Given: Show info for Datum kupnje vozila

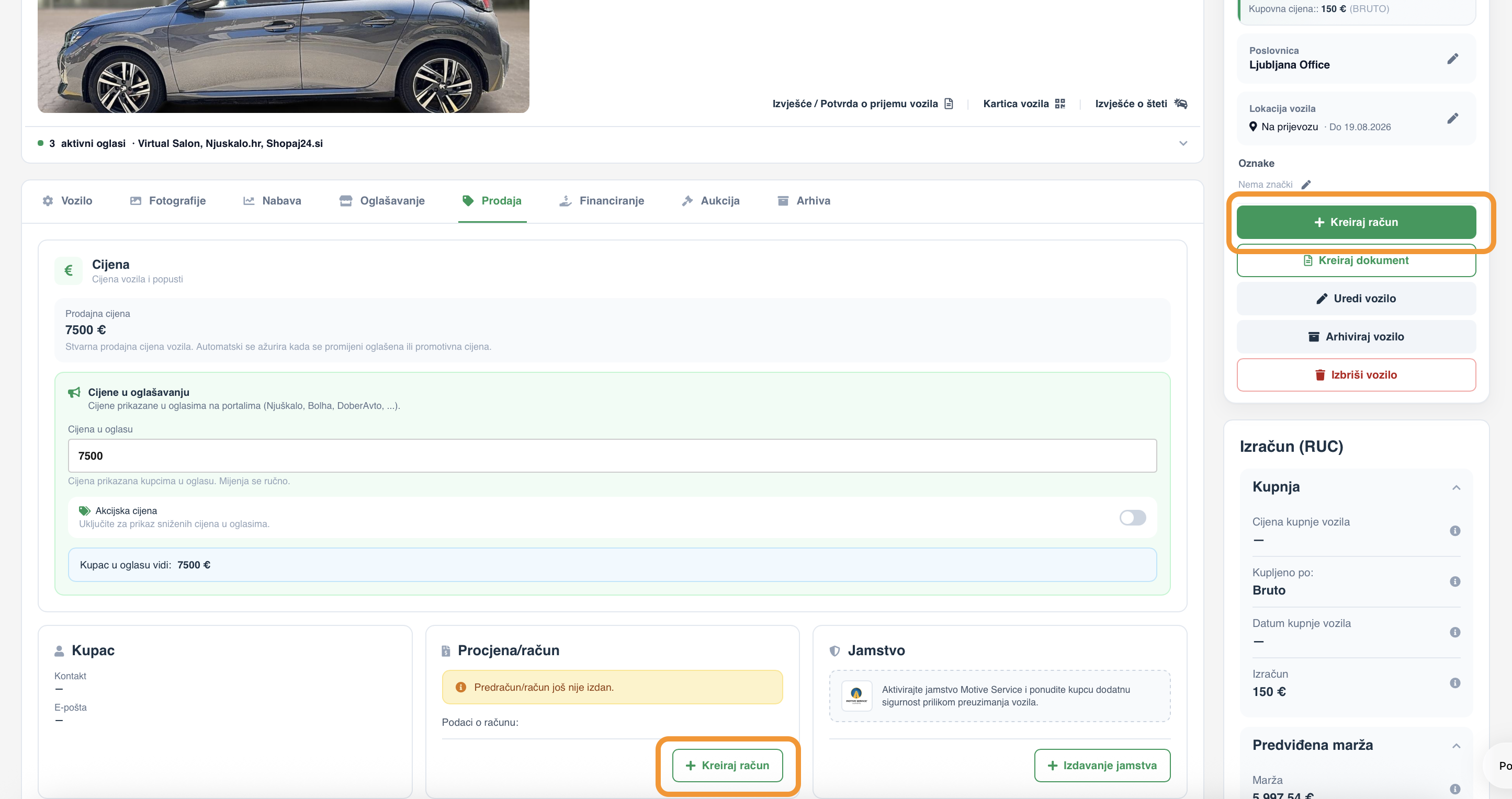Looking at the screenshot, I should 1454,632.
